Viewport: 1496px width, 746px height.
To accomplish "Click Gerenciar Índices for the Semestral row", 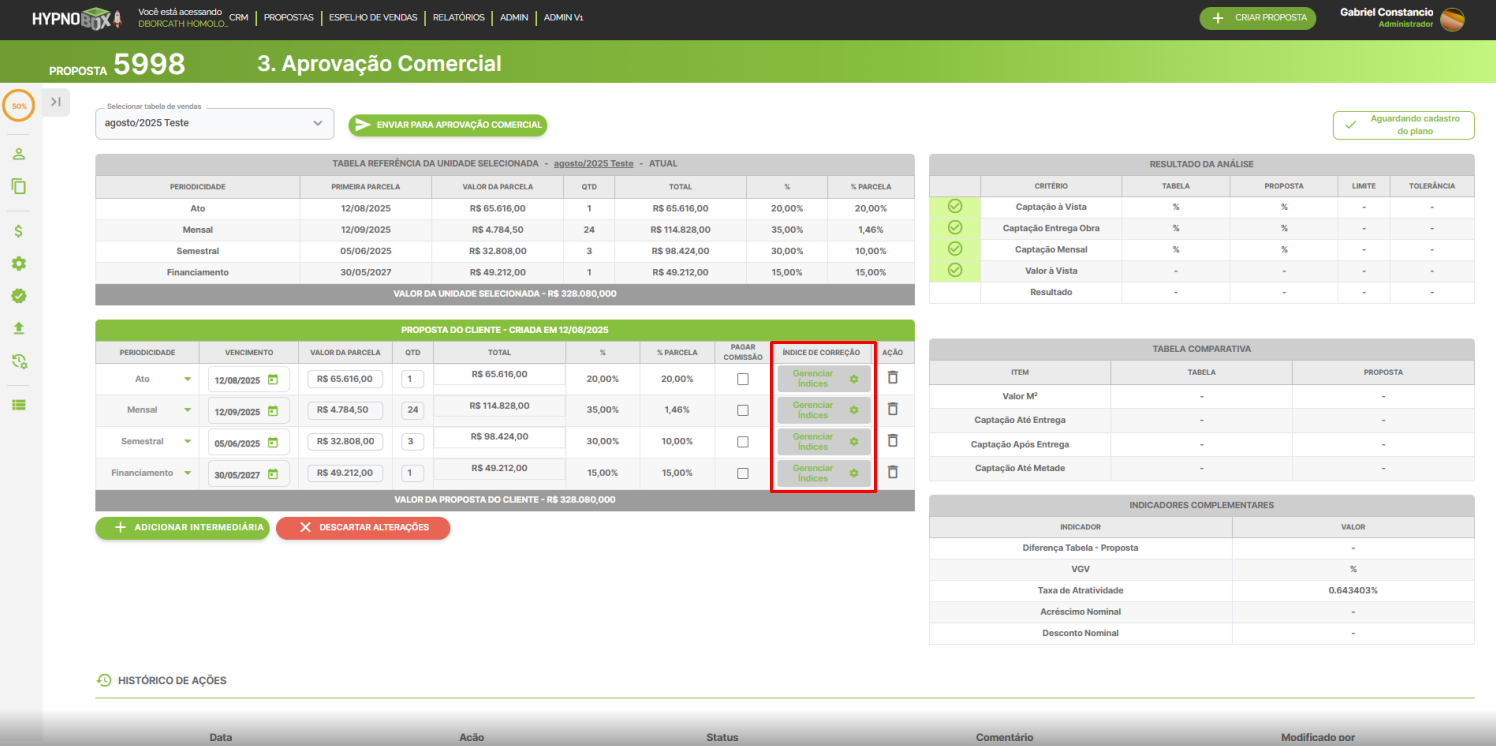I will point(824,442).
